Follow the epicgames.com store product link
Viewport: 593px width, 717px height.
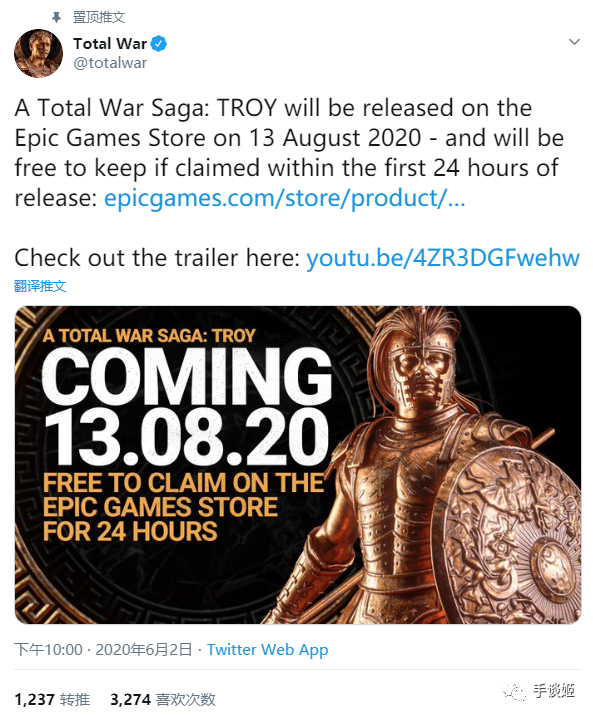(285, 198)
